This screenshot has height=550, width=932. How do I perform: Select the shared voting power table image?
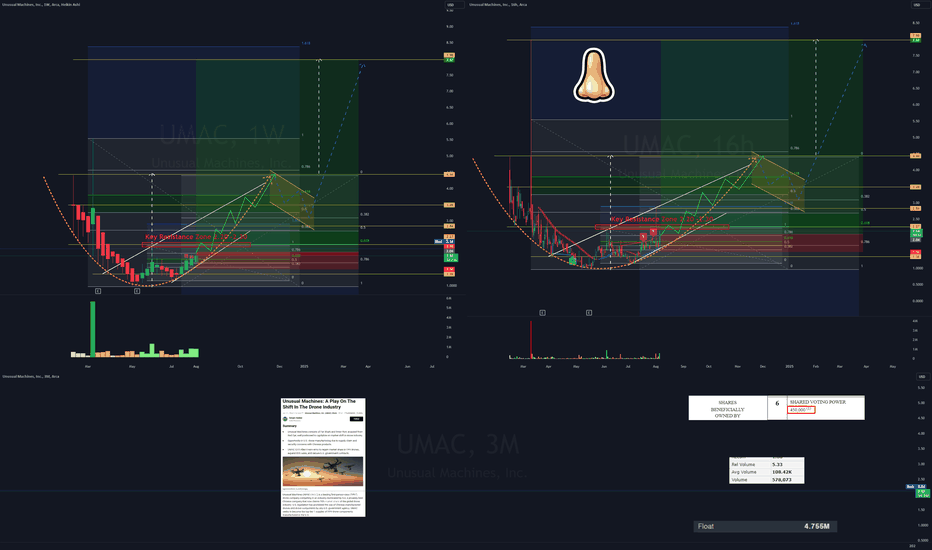(x=776, y=408)
